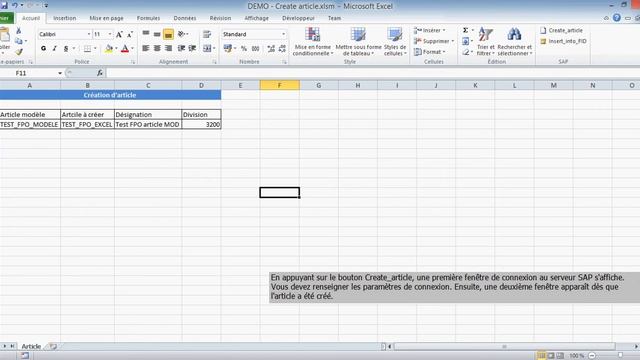Open Mettre sous forme de tableau menu
Image resolution: width=640 pixels, height=360 pixels.
(x=358, y=41)
